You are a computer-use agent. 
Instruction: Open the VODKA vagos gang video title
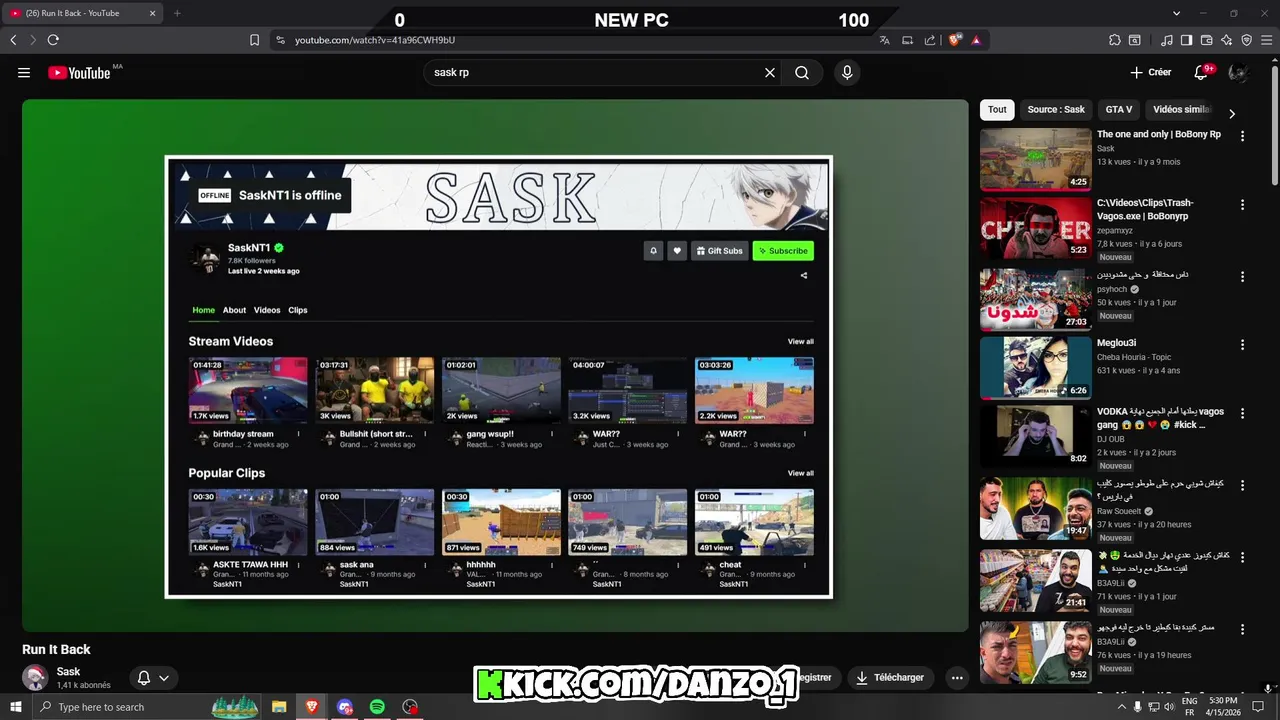(1162, 418)
